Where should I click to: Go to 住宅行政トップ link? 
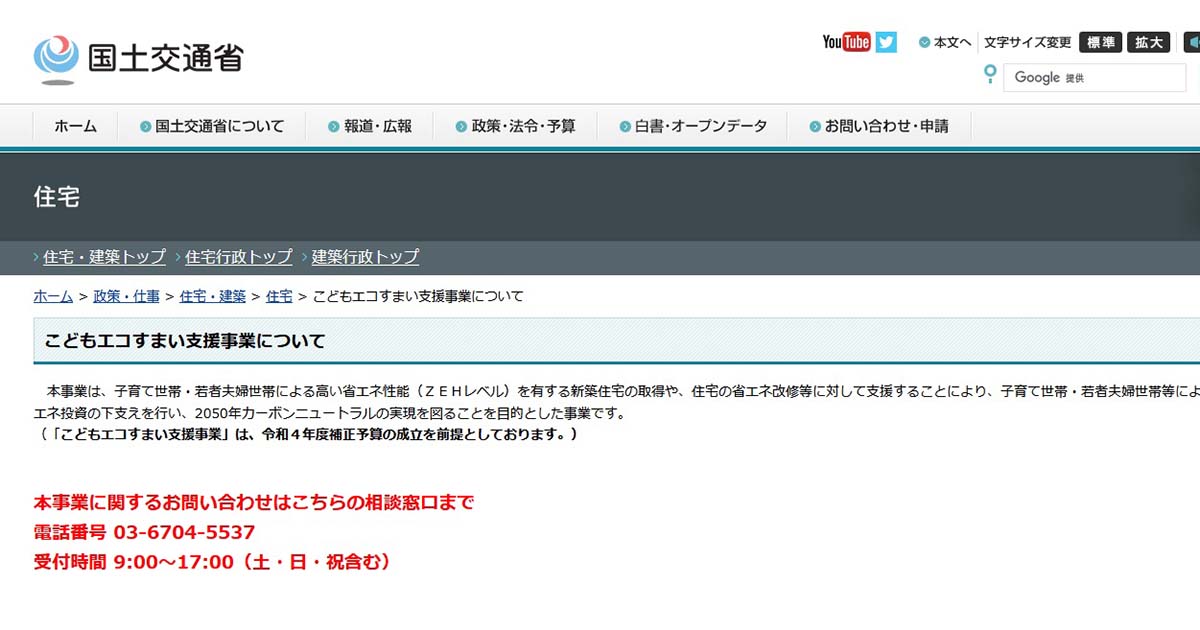(x=239, y=257)
